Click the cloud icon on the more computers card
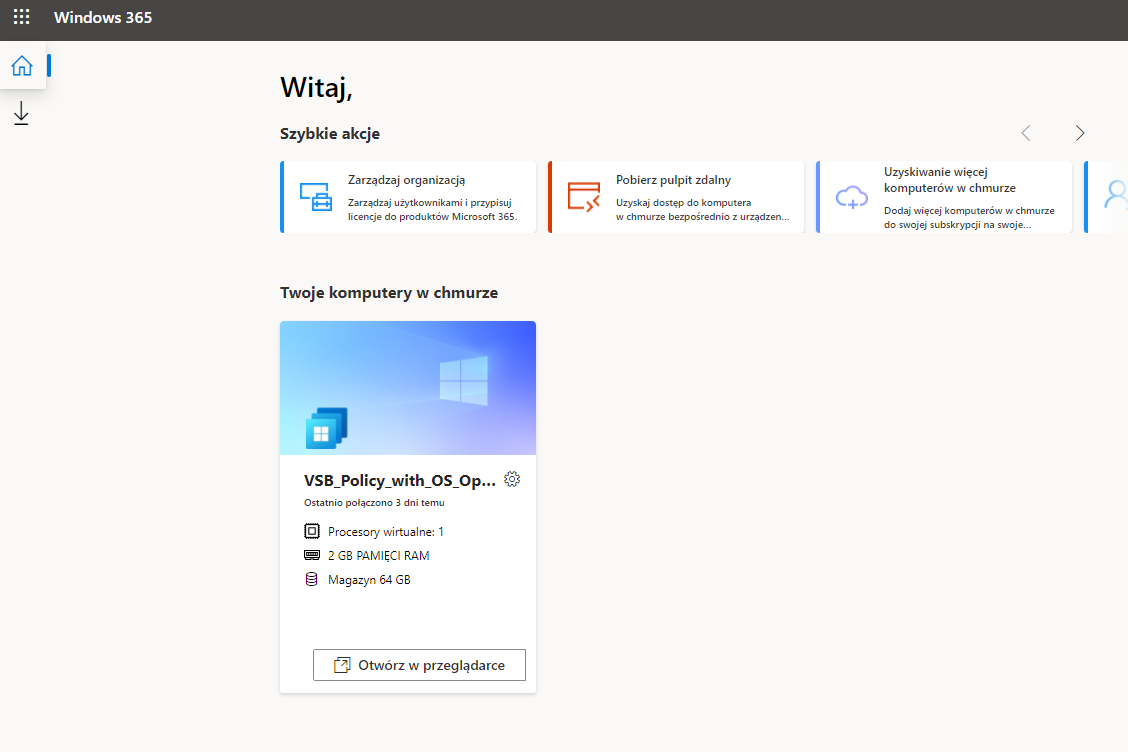The width and height of the screenshot is (1128, 752). (851, 196)
